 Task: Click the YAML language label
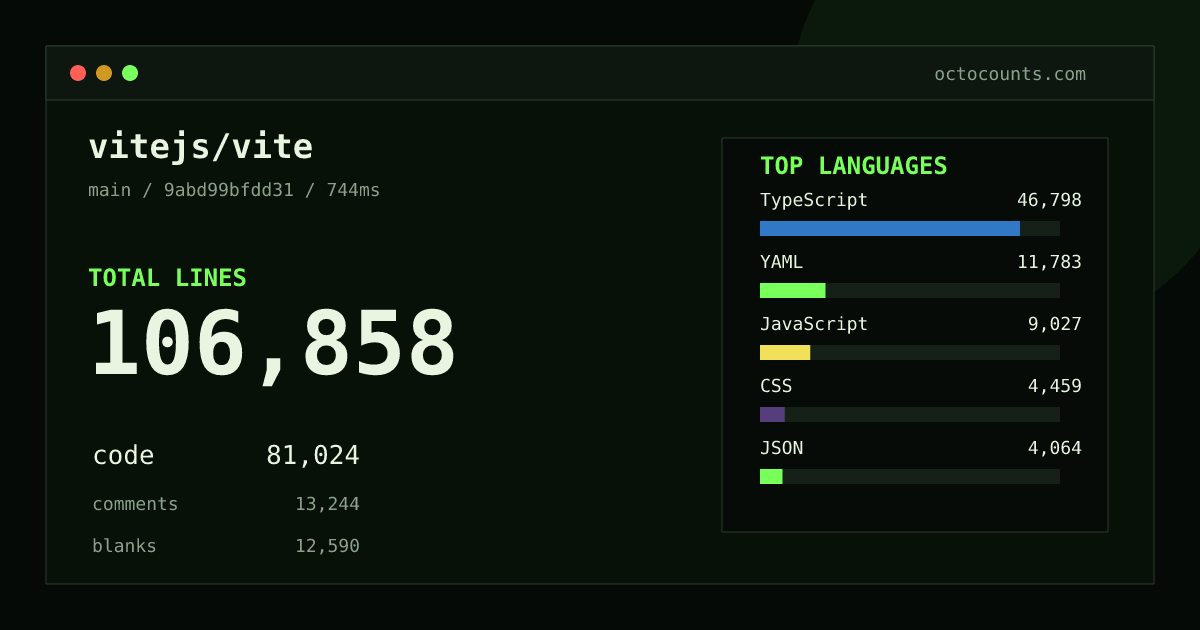click(x=781, y=262)
